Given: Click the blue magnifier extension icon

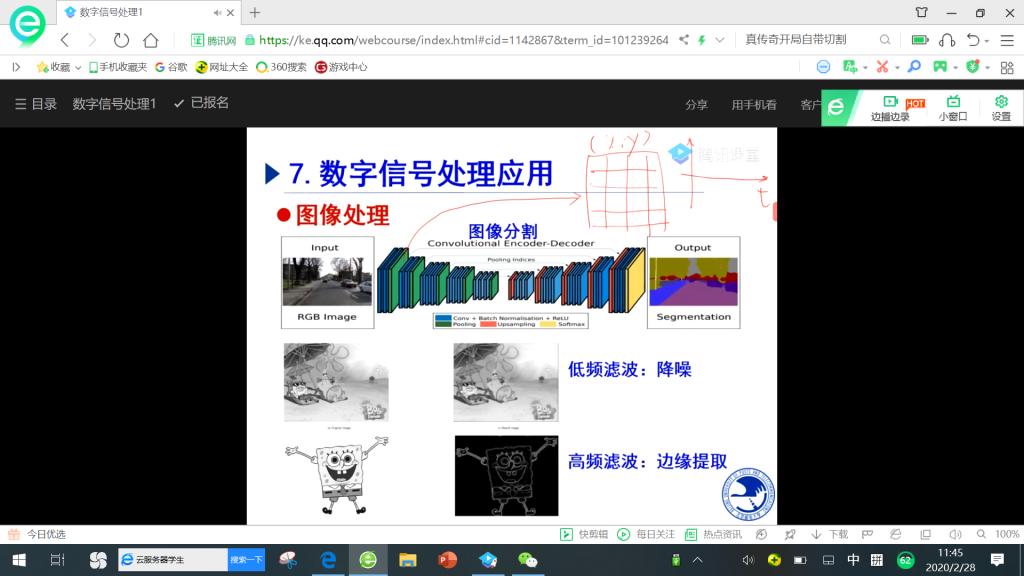Looking at the screenshot, I should coord(914,67).
